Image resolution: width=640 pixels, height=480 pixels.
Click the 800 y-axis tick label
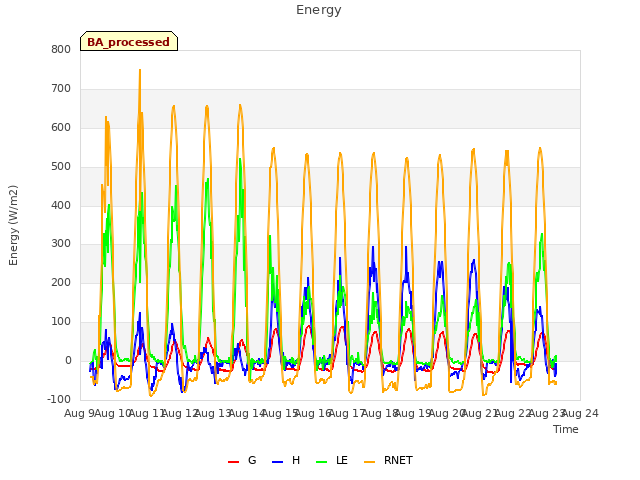[x=61, y=50]
